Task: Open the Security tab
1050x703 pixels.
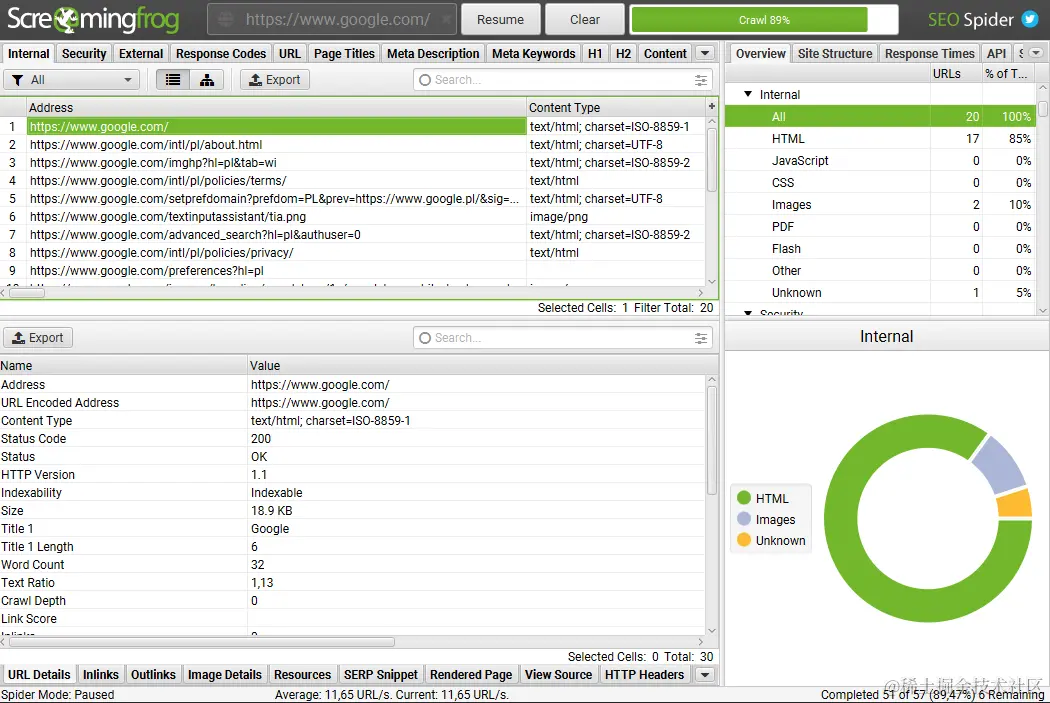Action: 84,54
